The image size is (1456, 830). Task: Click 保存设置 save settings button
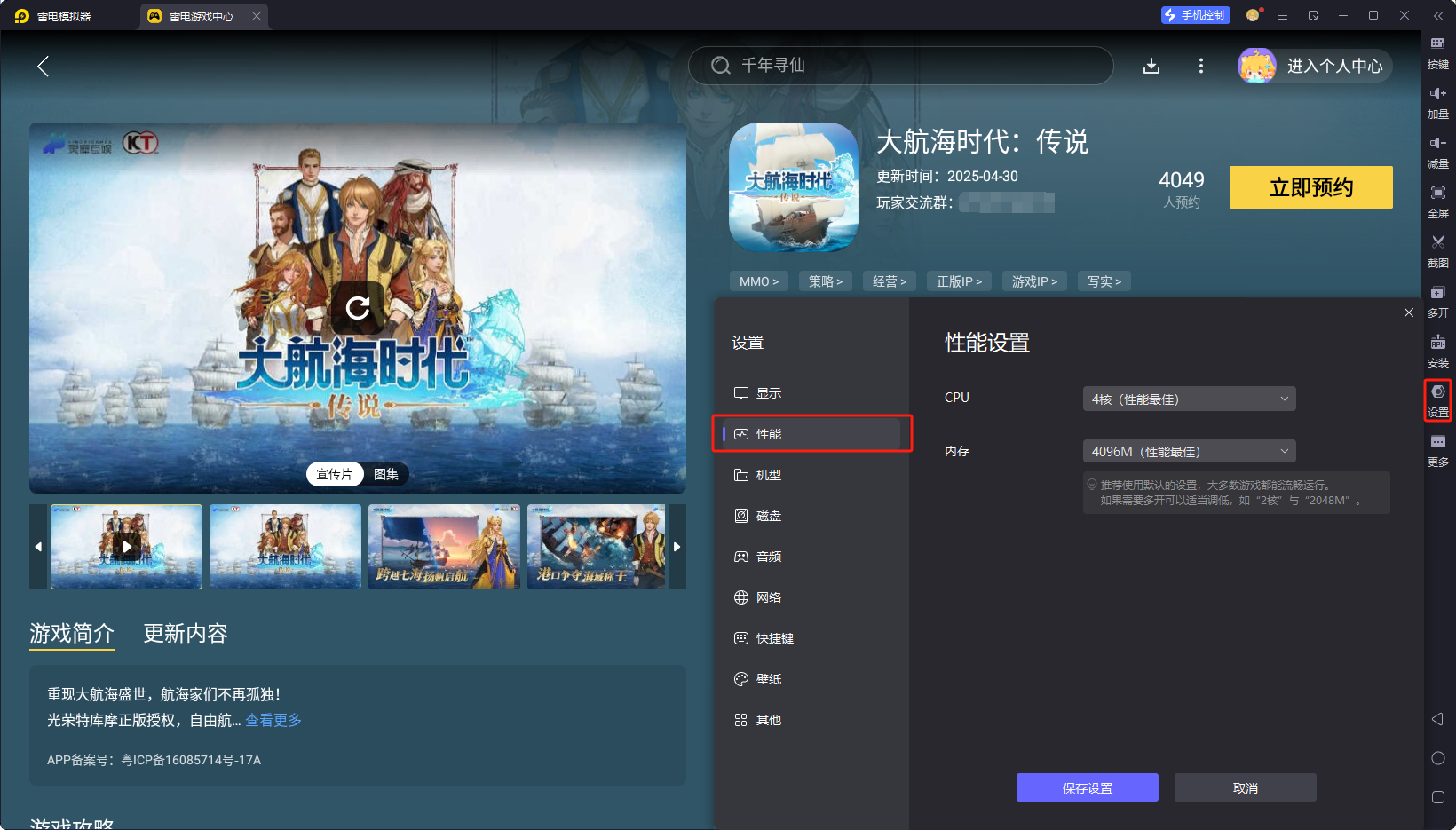[1088, 787]
